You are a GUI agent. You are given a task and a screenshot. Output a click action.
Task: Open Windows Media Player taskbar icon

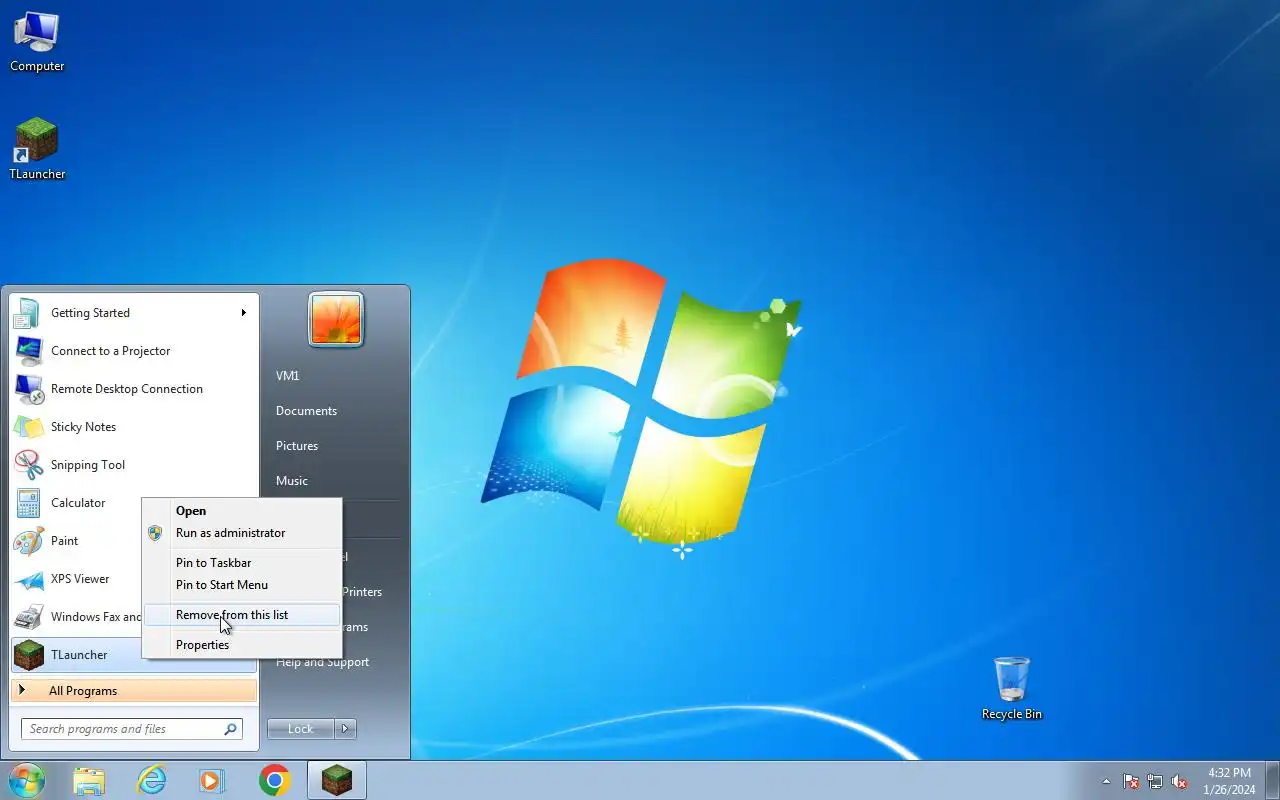tap(213, 780)
